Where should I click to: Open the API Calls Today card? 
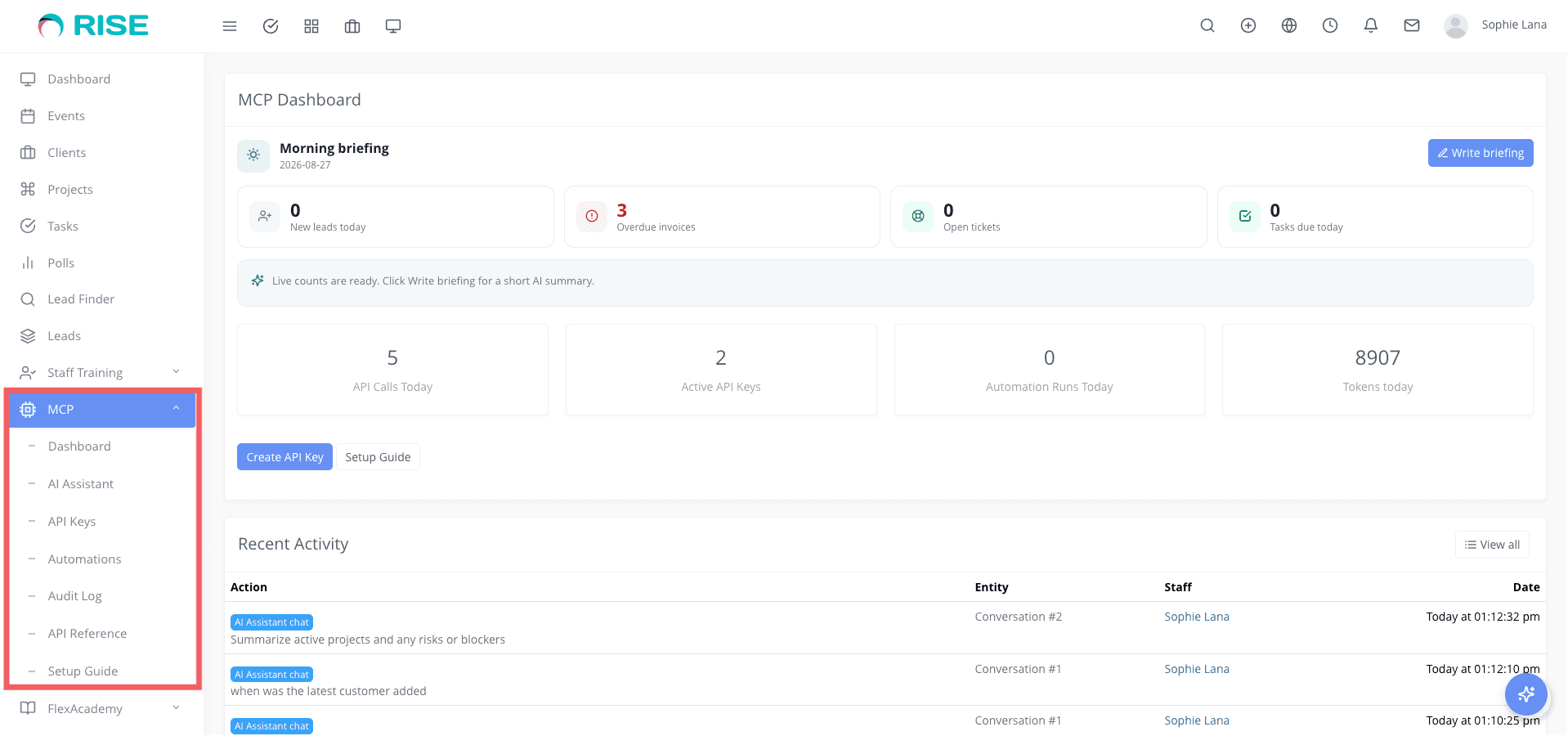392,370
